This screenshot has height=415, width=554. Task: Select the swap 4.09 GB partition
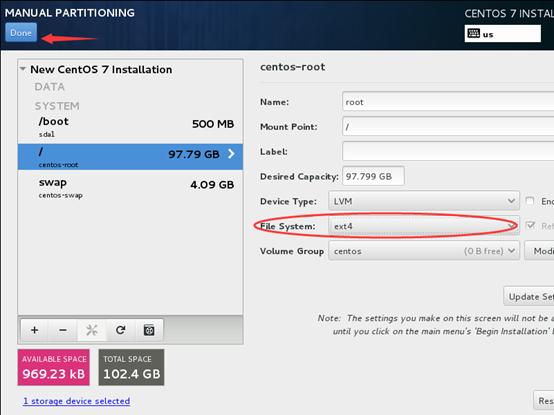coord(130,188)
